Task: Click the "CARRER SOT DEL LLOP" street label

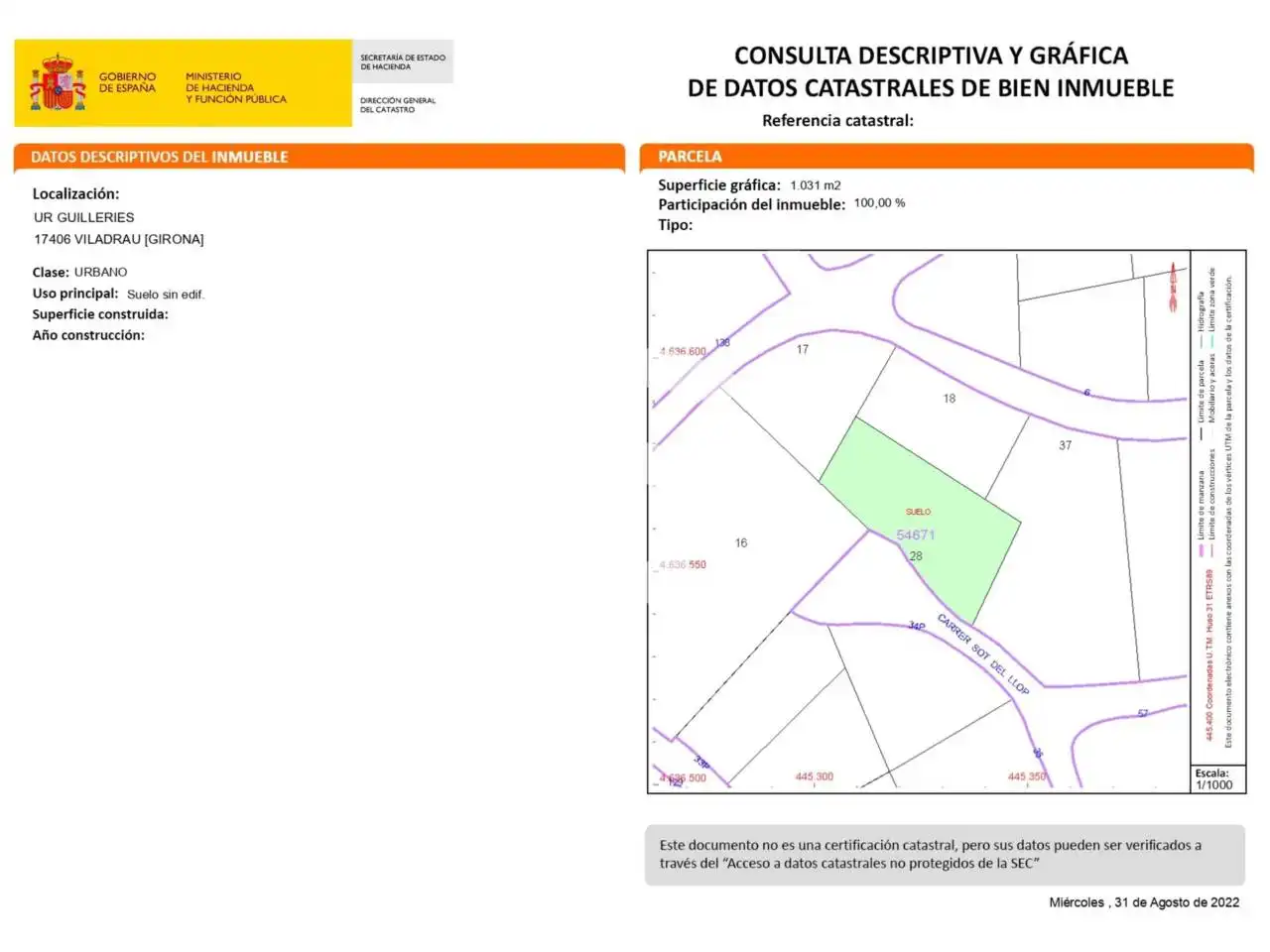Action: click(982, 653)
